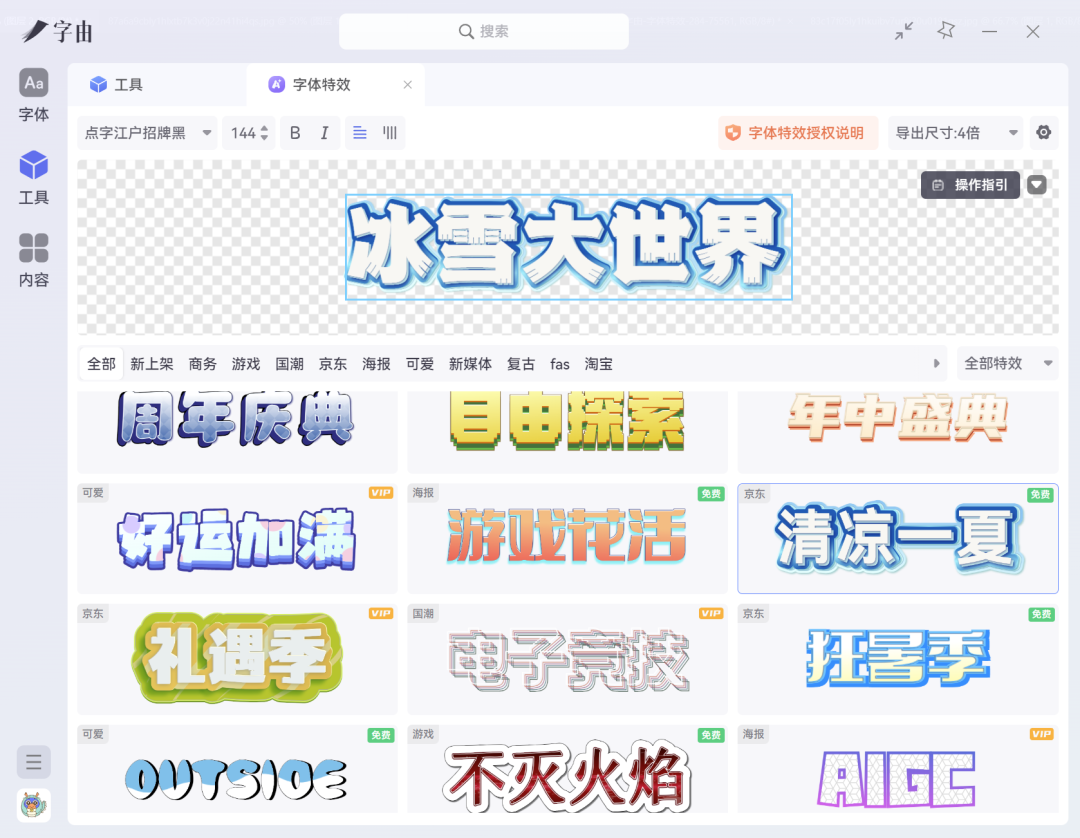Click the 操作指引 button
1080x838 pixels.
970,185
